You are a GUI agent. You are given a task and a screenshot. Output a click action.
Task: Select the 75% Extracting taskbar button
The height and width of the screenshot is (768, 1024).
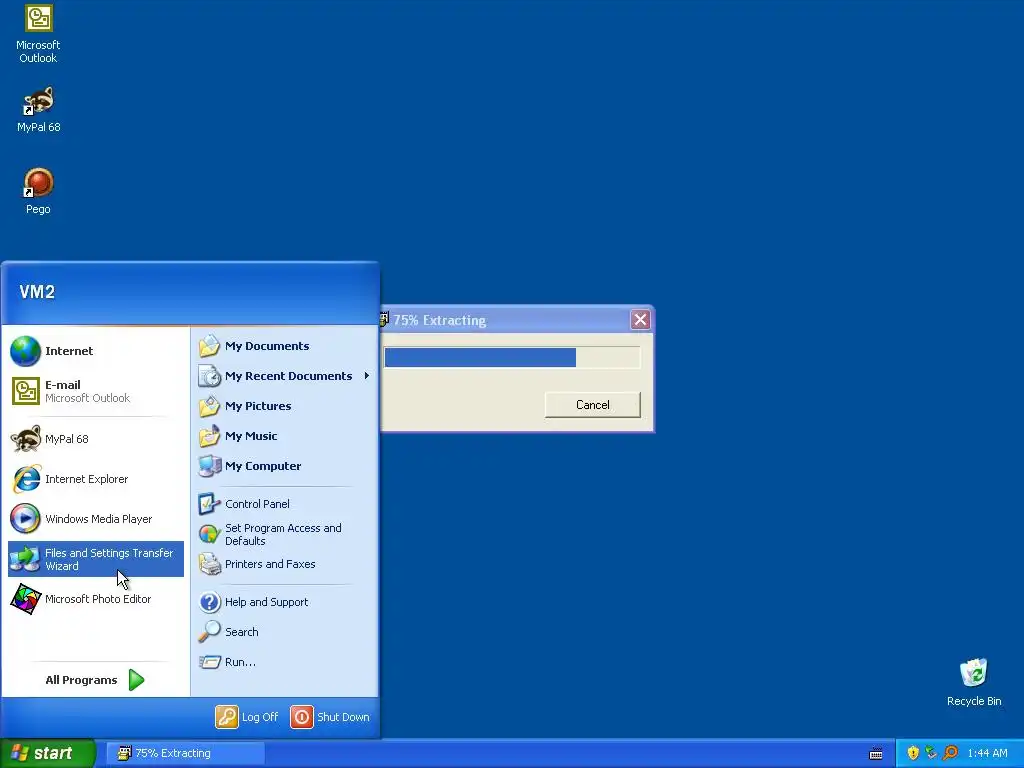point(185,753)
